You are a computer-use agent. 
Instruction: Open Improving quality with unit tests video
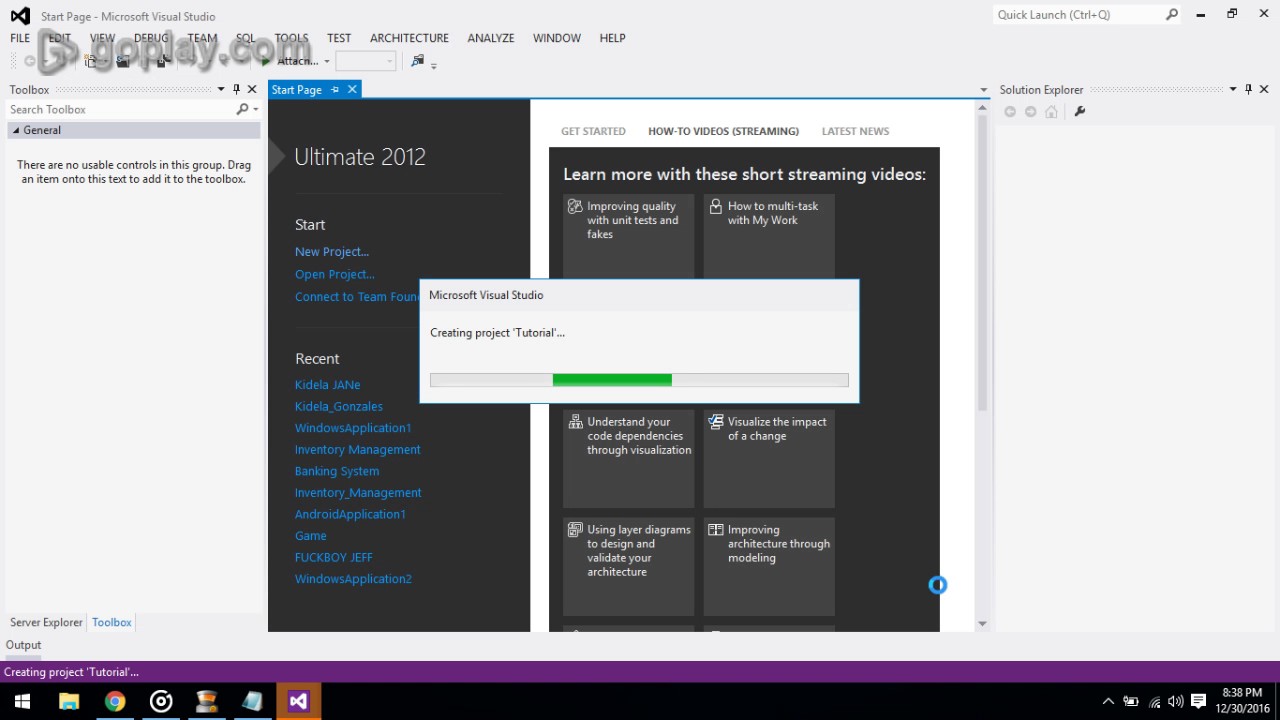coord(629,237)
